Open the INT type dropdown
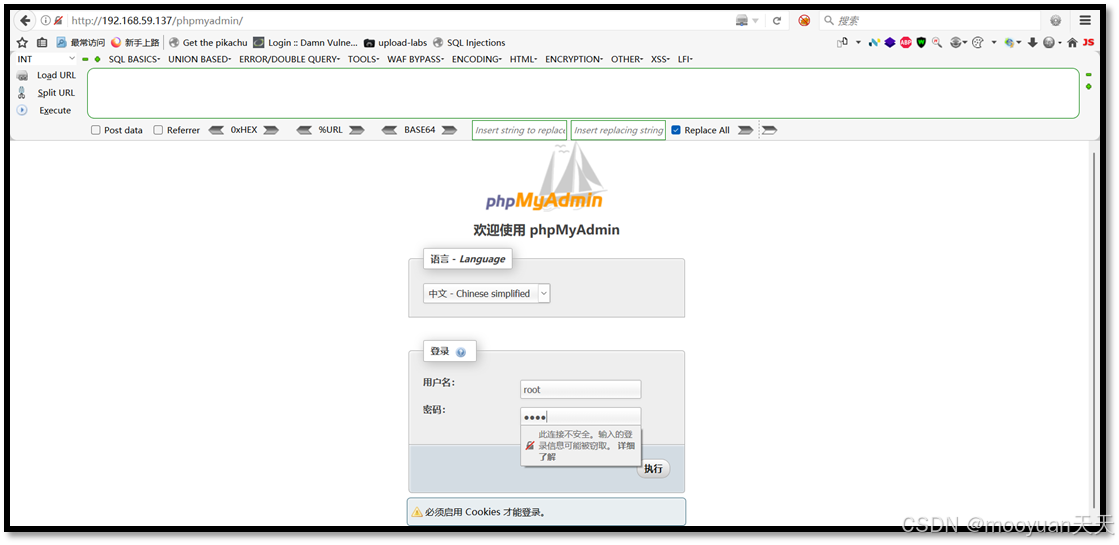Viewport: 1119px width, 545px height. point(46,59)
